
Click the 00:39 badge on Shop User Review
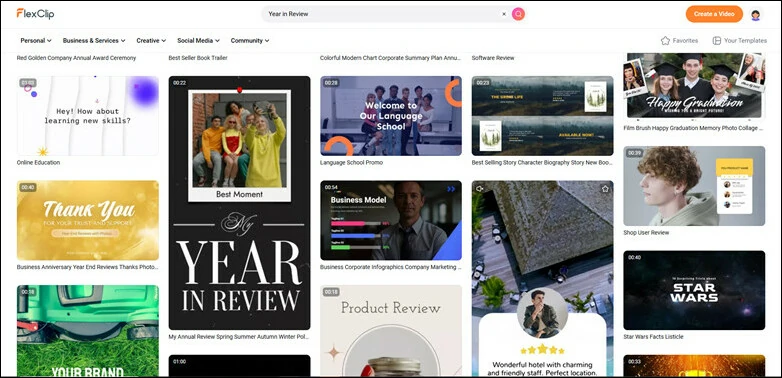coord(634,153)
